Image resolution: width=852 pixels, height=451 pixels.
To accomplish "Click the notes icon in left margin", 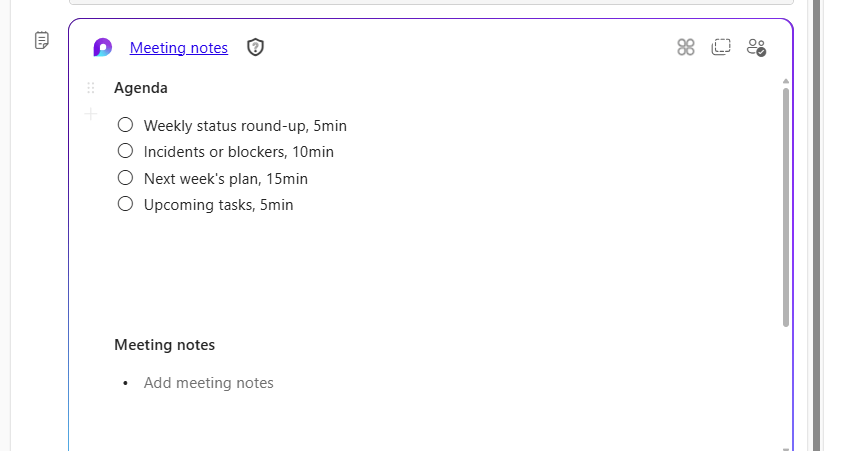I will (x=42, y=40).
